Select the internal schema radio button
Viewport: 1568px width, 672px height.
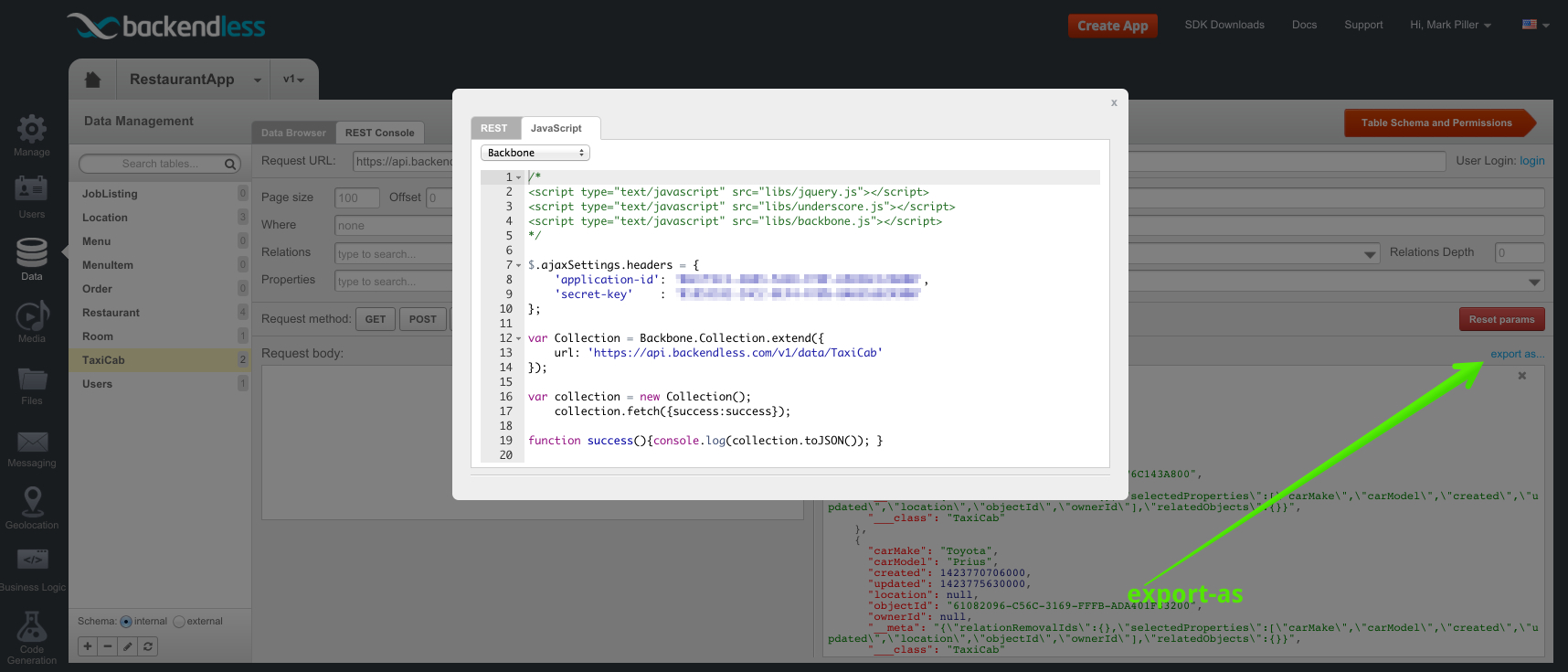(x=126, y=622)
